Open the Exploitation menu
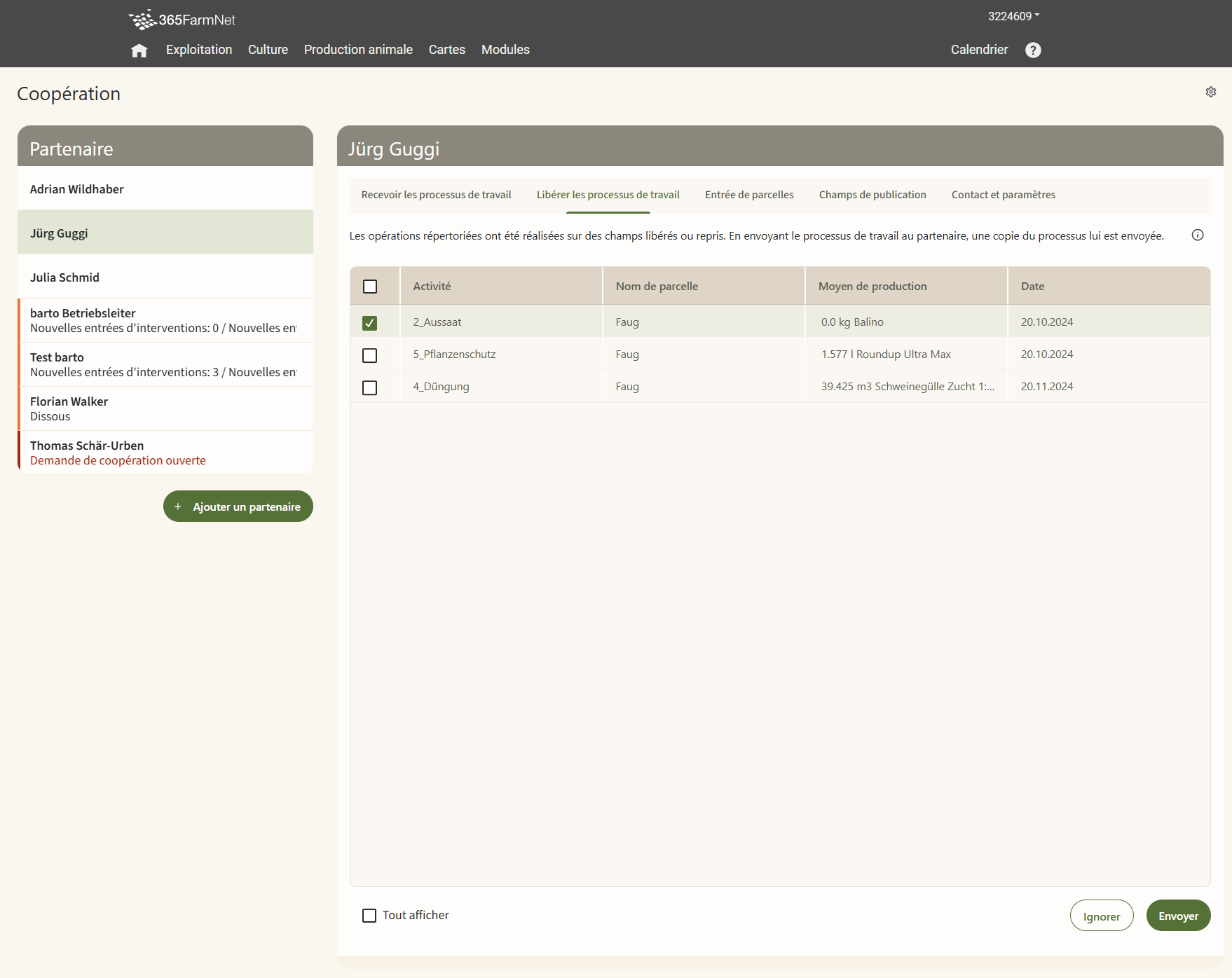The width and height of the screenshot is (1232, 978). pos(198,50)
